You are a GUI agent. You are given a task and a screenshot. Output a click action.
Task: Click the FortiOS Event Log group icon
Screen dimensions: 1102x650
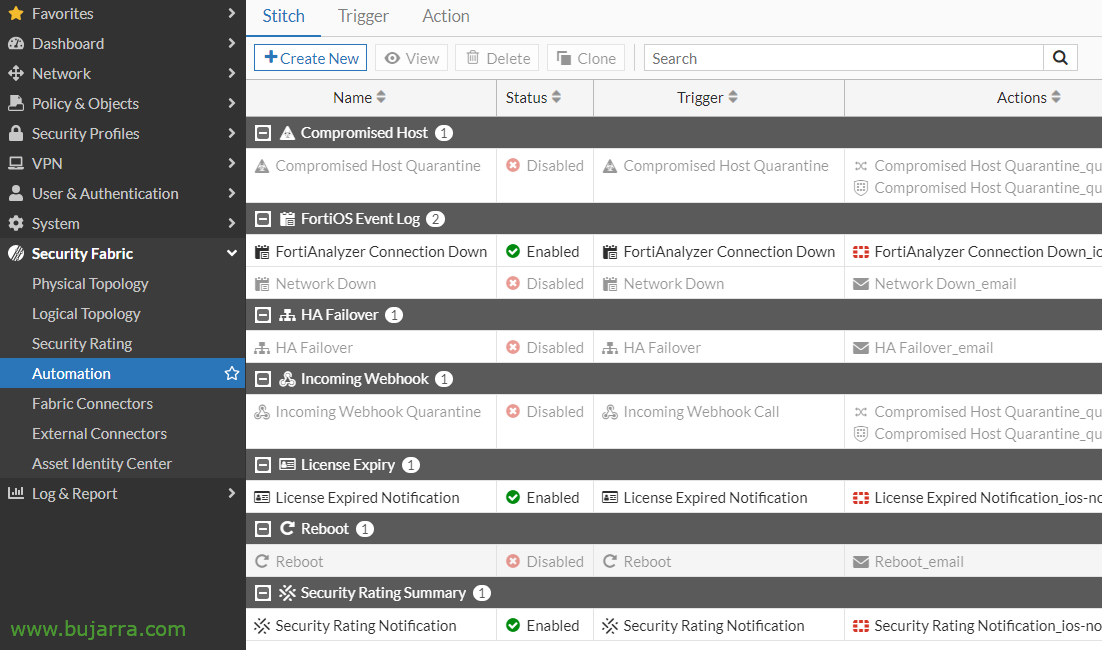[287, 219]
